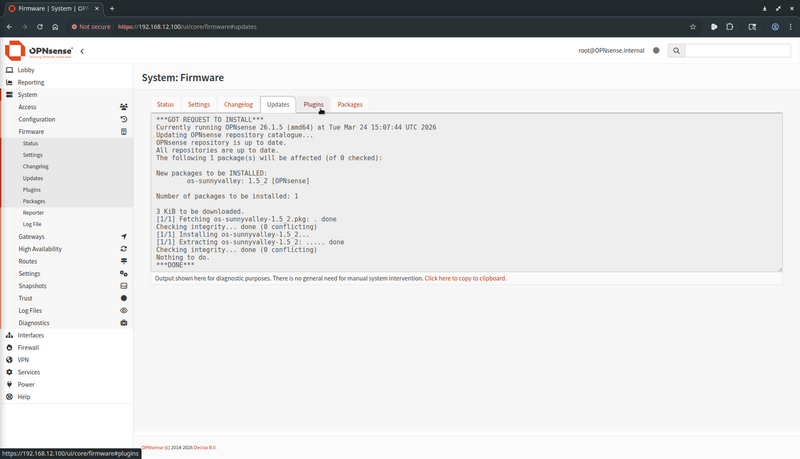This screenshot has width=800, height=459.
Task: Select the Updates tab
Action: (x=278, y=105)
